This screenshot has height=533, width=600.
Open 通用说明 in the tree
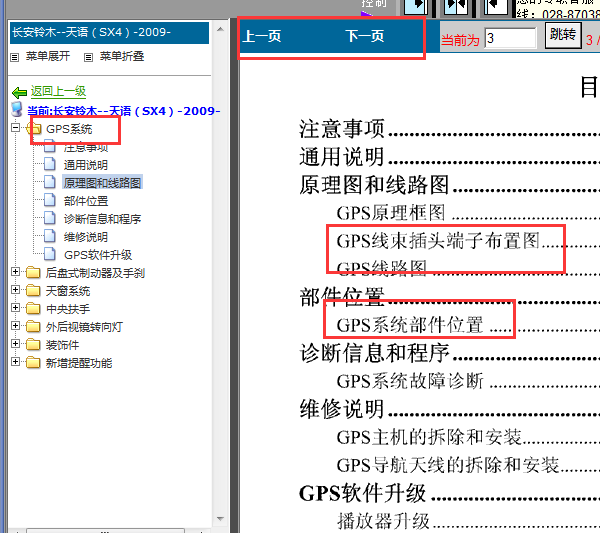tap(86, 165)
